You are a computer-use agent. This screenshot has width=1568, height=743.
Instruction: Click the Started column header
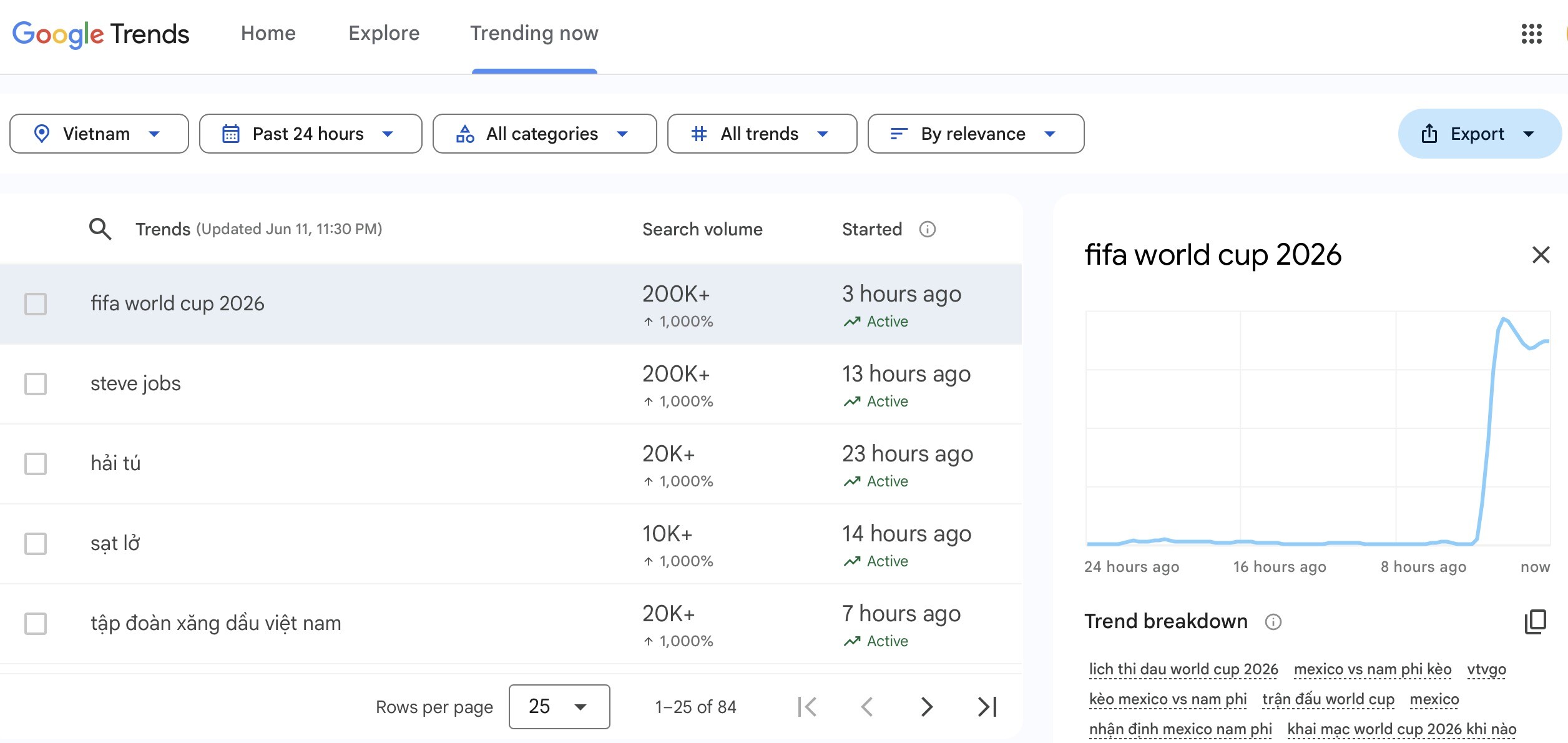point(872,229)
